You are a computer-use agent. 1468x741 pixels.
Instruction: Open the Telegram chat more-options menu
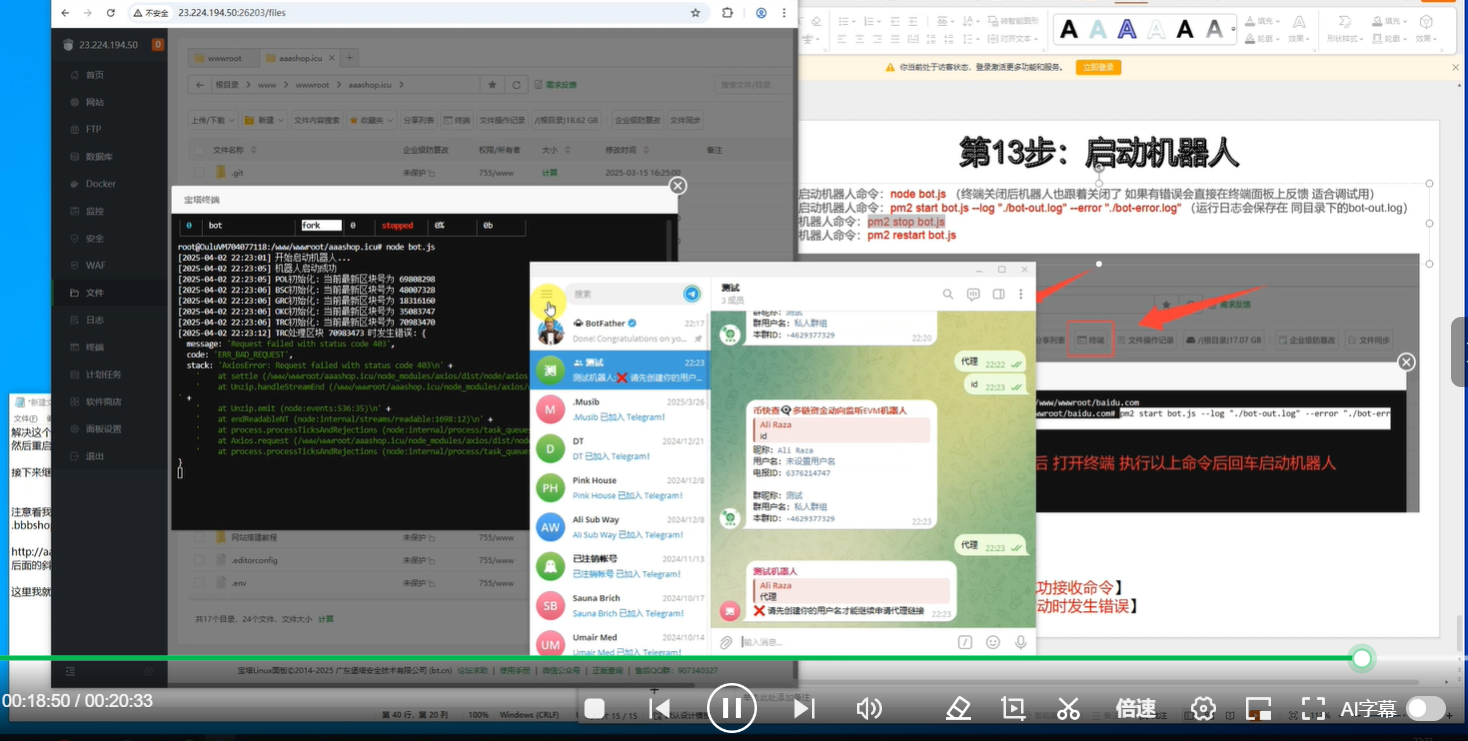tap(1020, 295)
